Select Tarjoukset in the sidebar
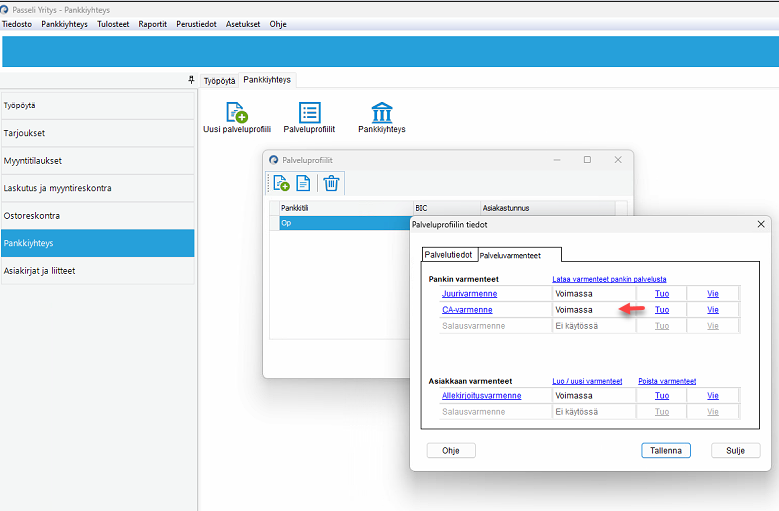This screenshot has width=779, height=511. 97,133
